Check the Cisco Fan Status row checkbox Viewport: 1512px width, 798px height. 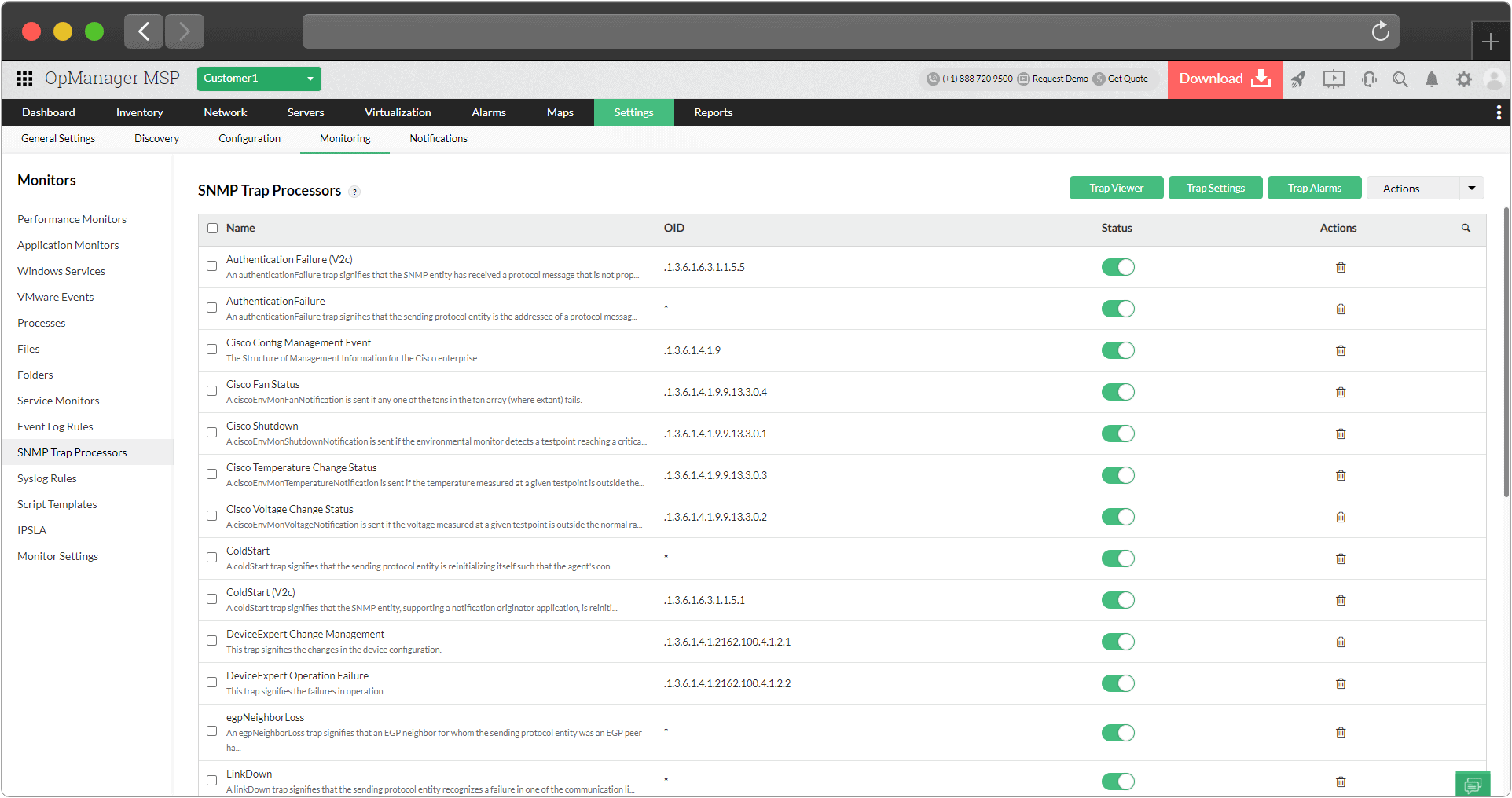[x=212, y=391]
